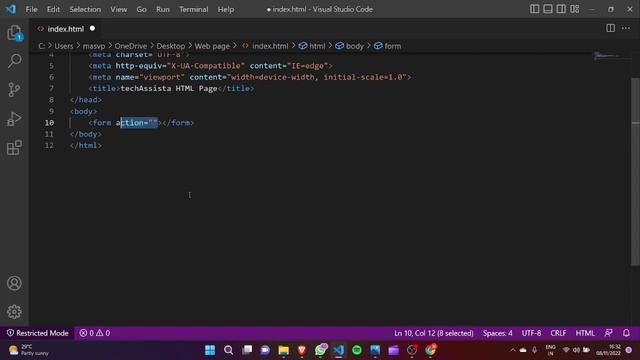This screenshot has height=360, width=640.
Task: Open Customize Layout icon
Action: coord(575,9)
